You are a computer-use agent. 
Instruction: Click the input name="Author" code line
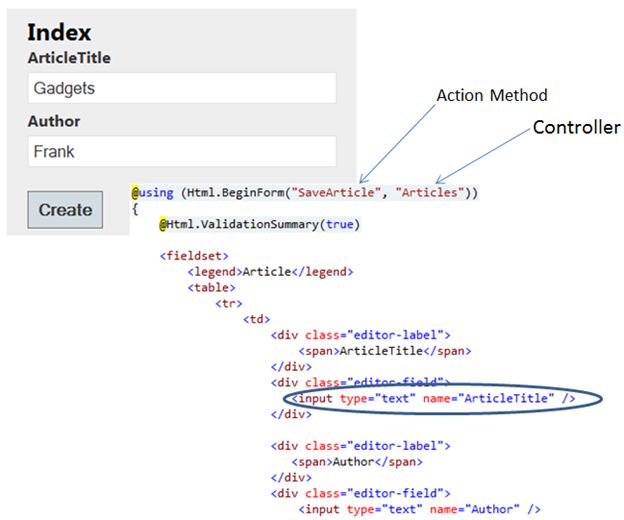point(420,509)
